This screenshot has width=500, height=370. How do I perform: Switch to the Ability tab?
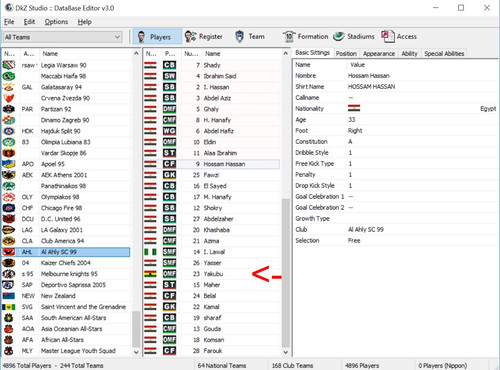tap(409, 54)
